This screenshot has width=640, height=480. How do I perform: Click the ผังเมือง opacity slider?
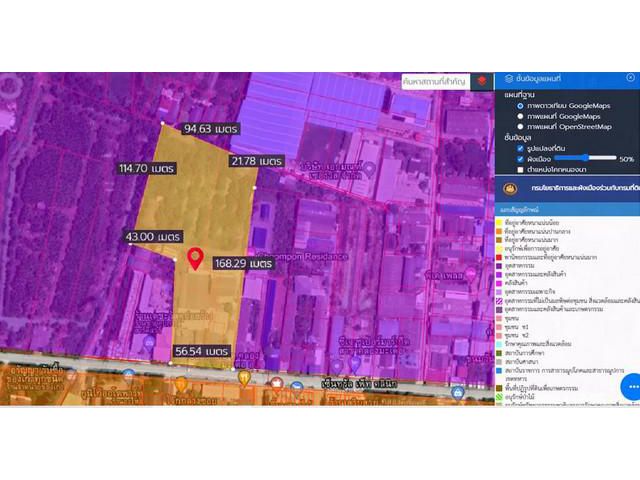coord(585,158)
